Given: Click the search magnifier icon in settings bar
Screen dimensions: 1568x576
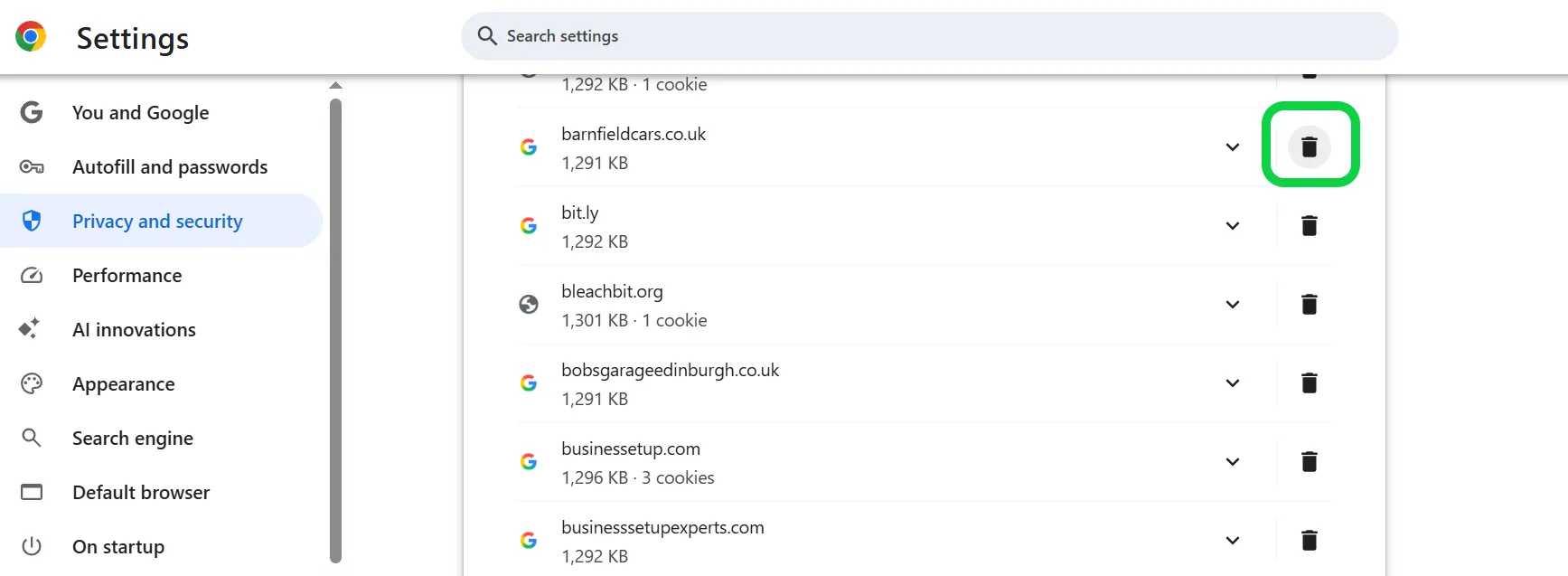Looking at the screenshot, I should [x=487, y=36].
